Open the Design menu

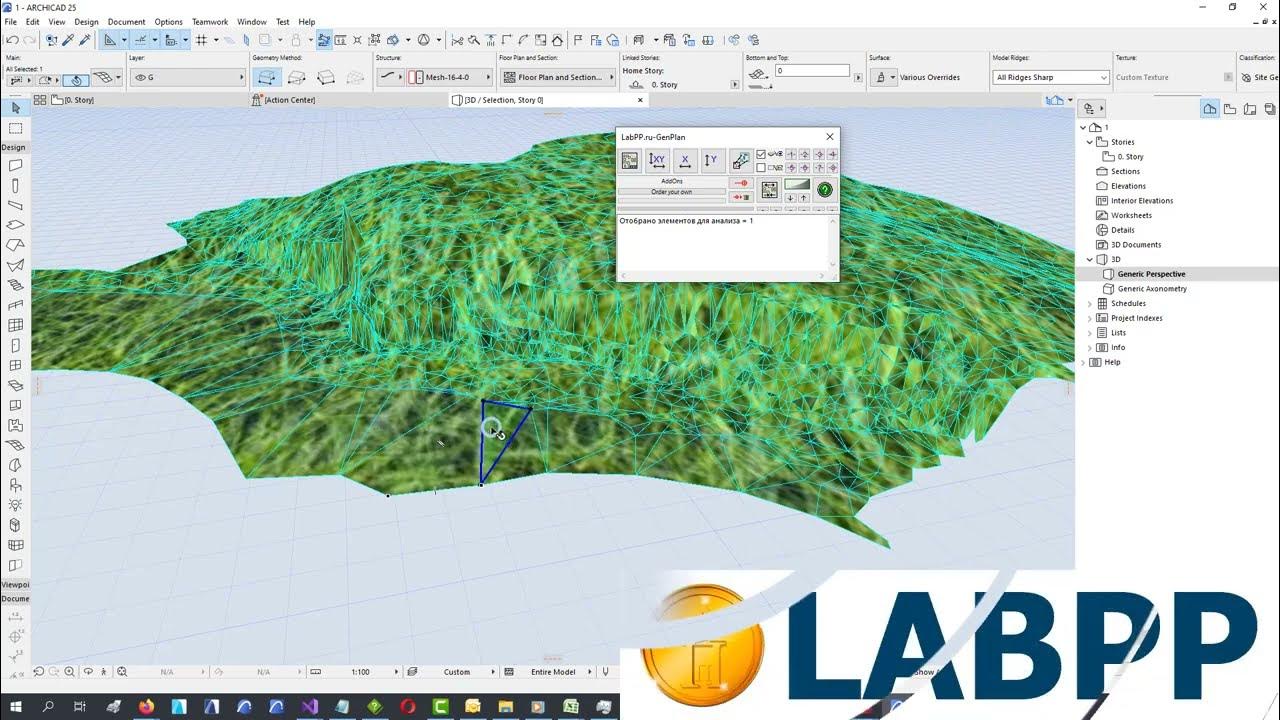pos(86,21)
